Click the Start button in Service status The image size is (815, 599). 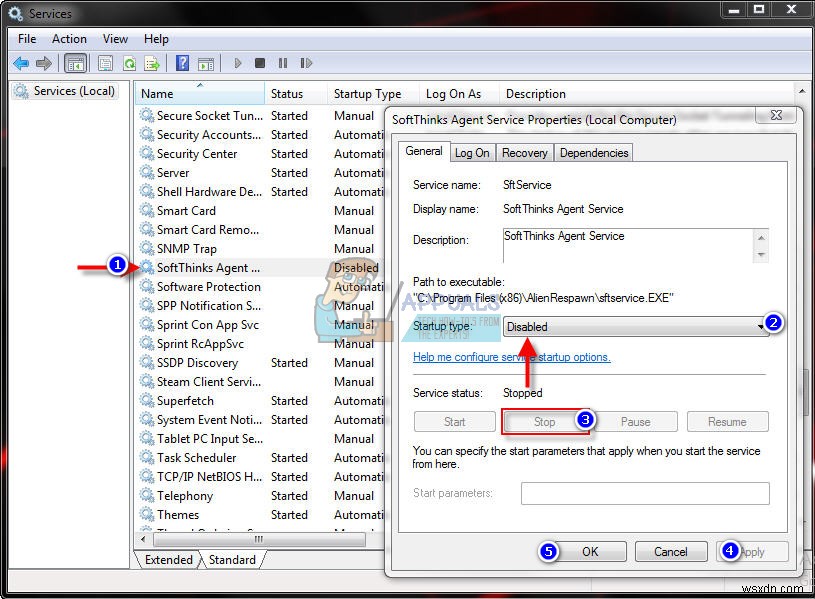455,422
